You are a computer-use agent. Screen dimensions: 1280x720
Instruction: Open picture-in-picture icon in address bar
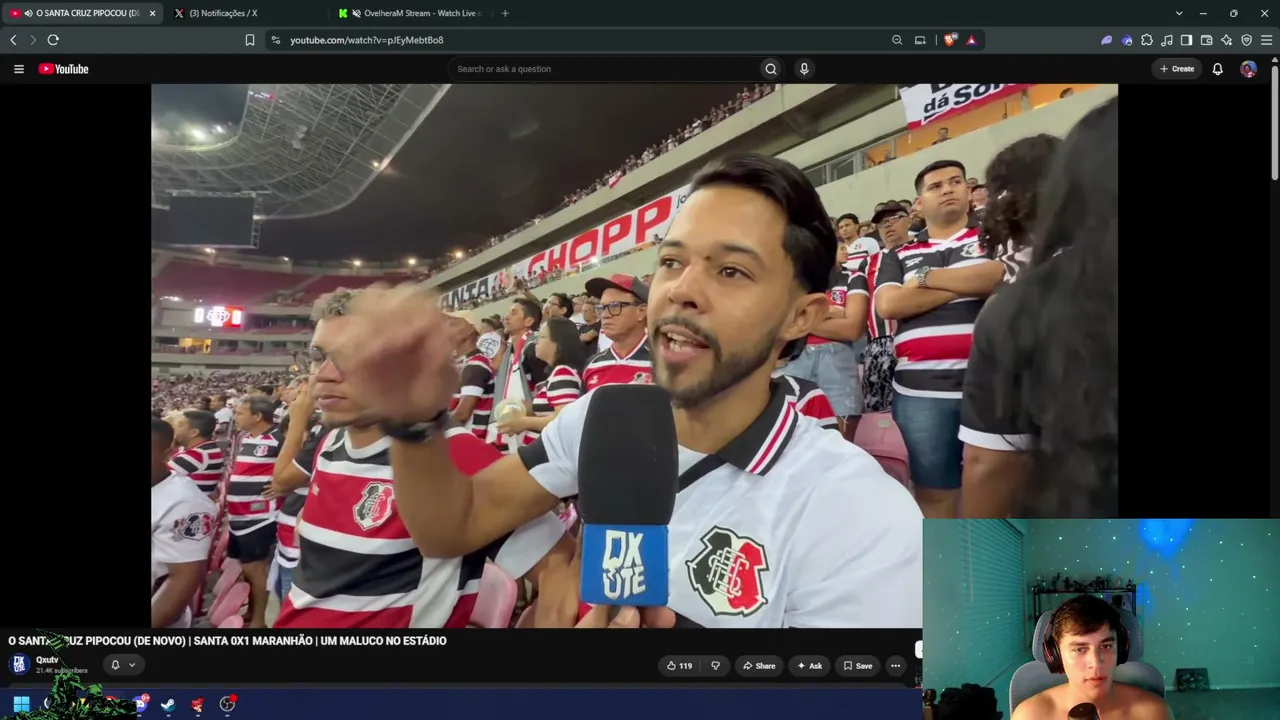(920, 40)
